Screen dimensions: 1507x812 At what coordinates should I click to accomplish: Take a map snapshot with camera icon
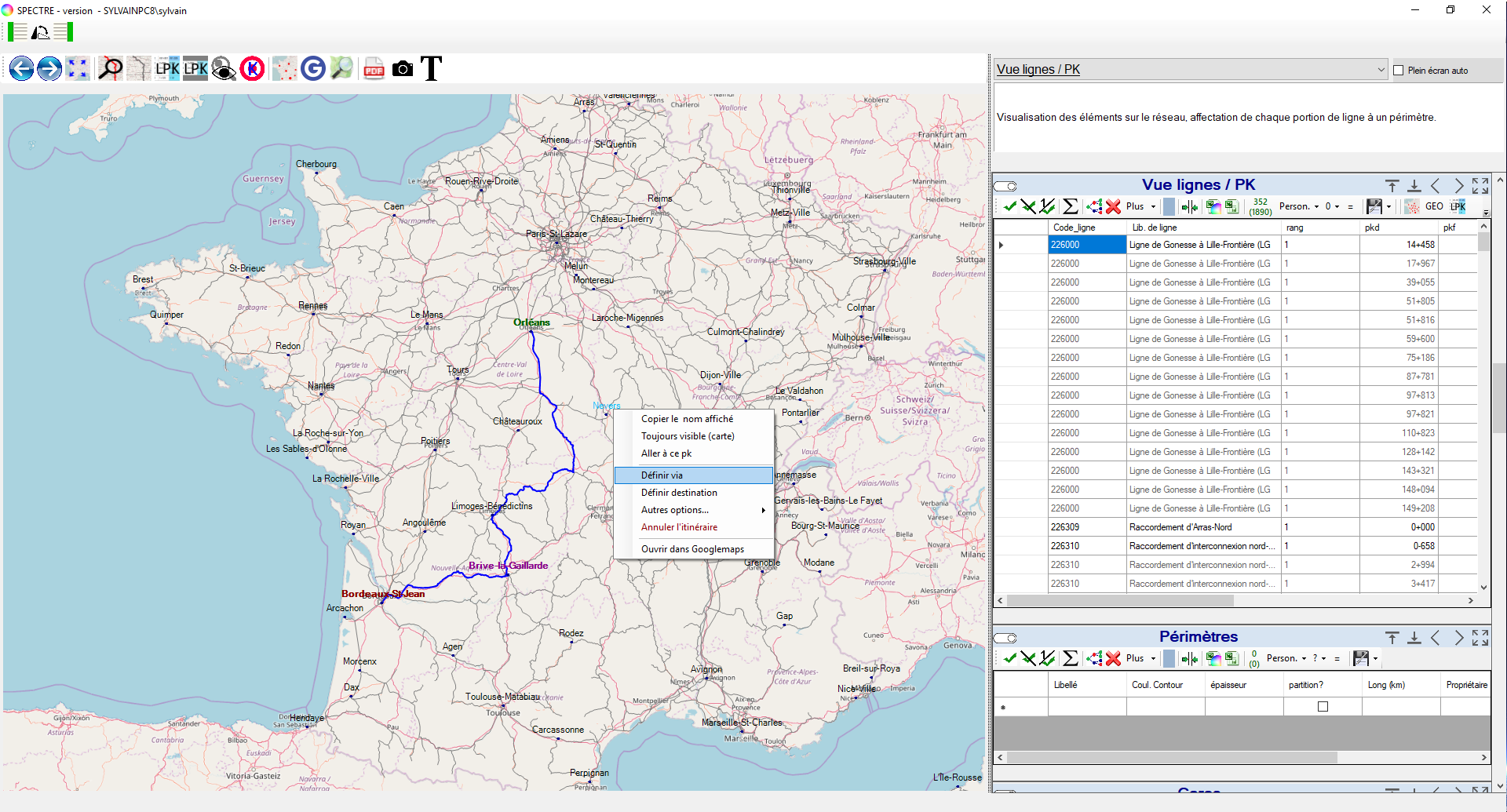pyautogui.click(x=403, y=69)
